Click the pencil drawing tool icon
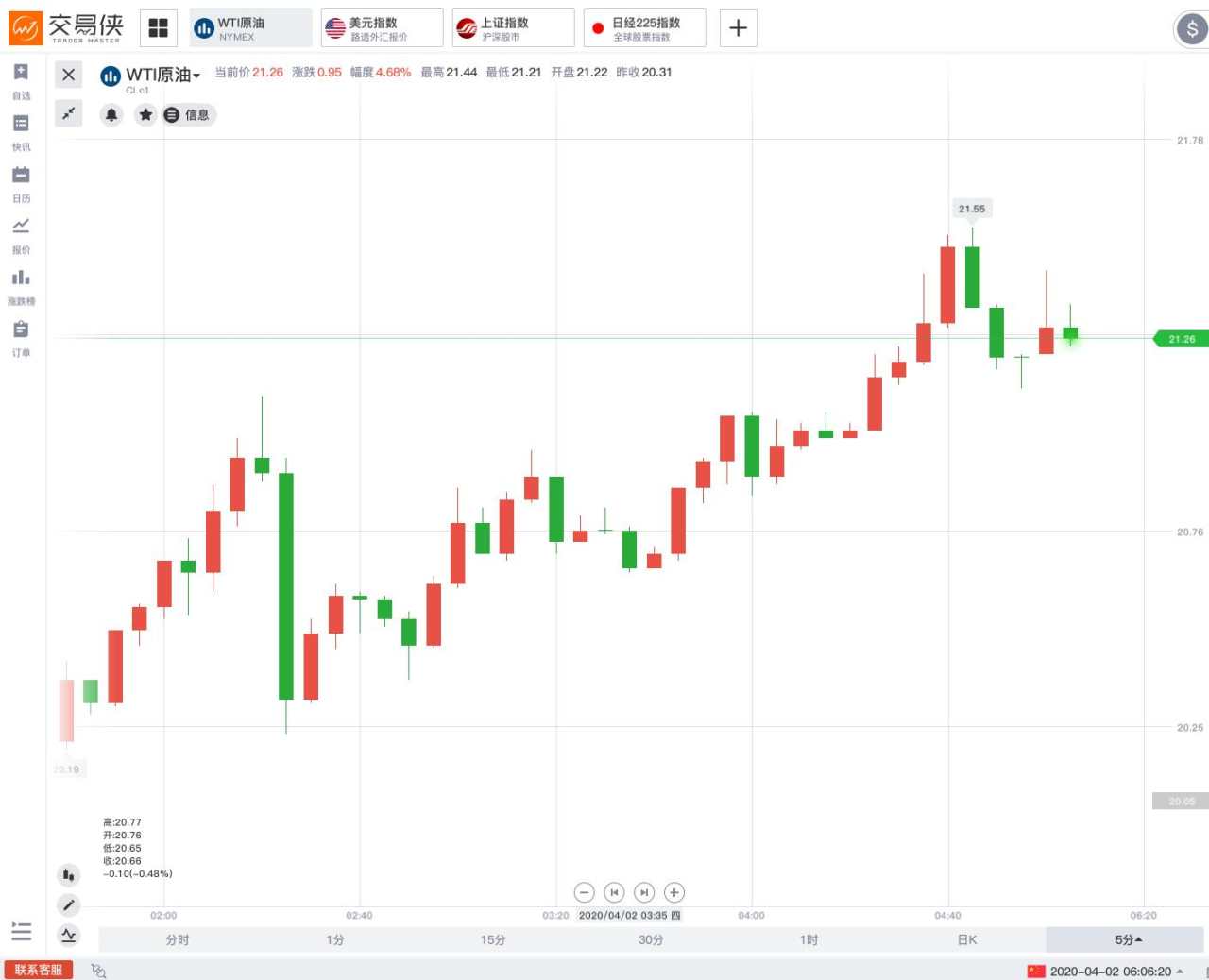The width and height of the screenshot is (1209, 980). tap(68, 905)
